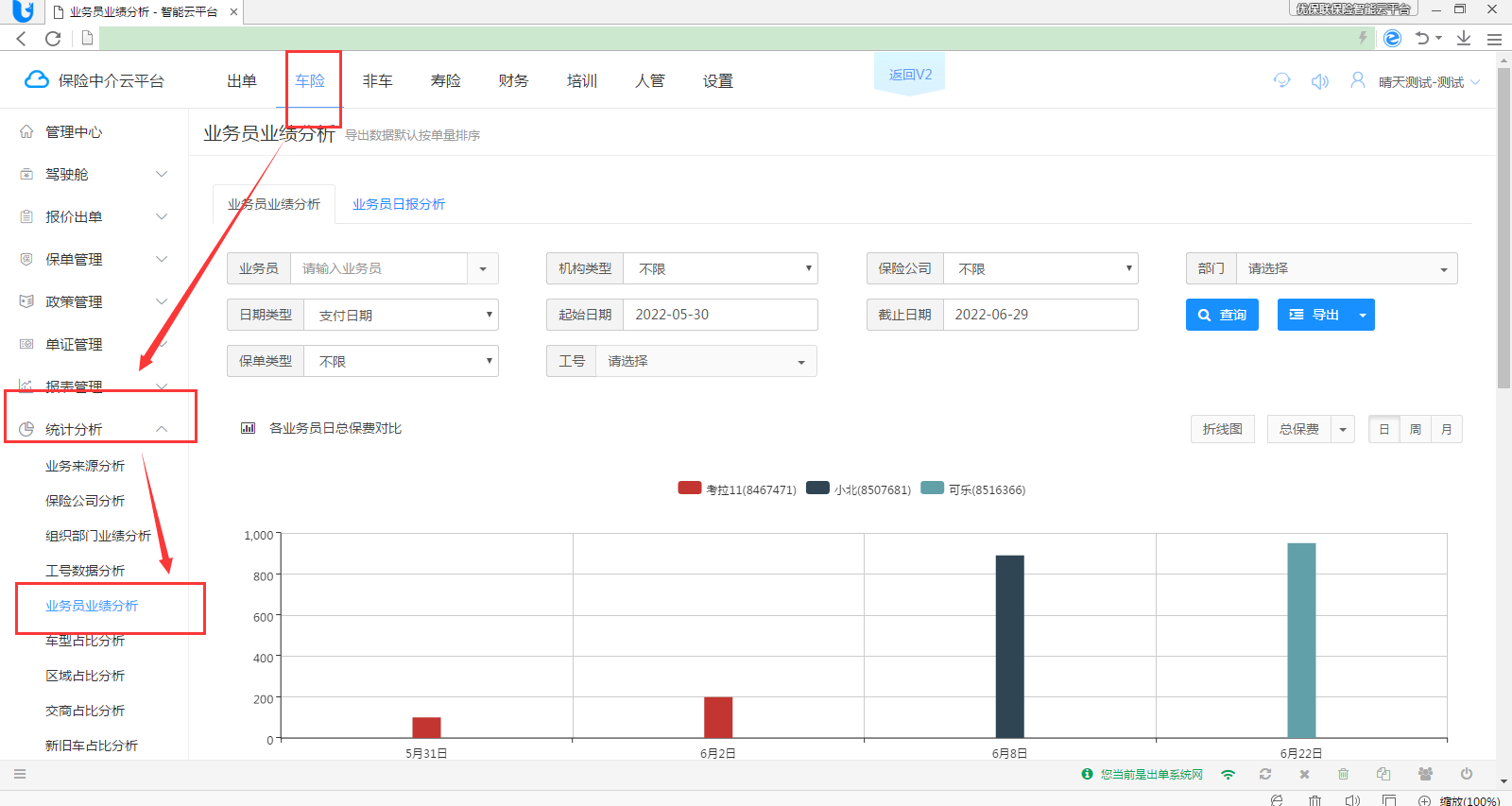The width and height of the screenshot is (1512, 806).
Task: Select 周 granularity toggle
Action: pyautogui.click(x=1416, y=429)
